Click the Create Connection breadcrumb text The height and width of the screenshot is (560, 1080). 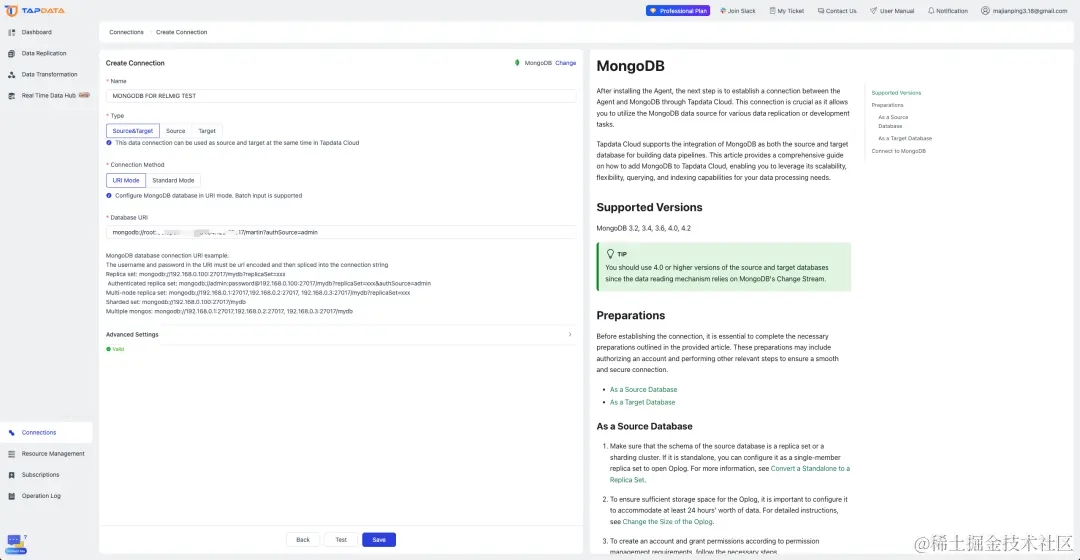pos(181,32)
